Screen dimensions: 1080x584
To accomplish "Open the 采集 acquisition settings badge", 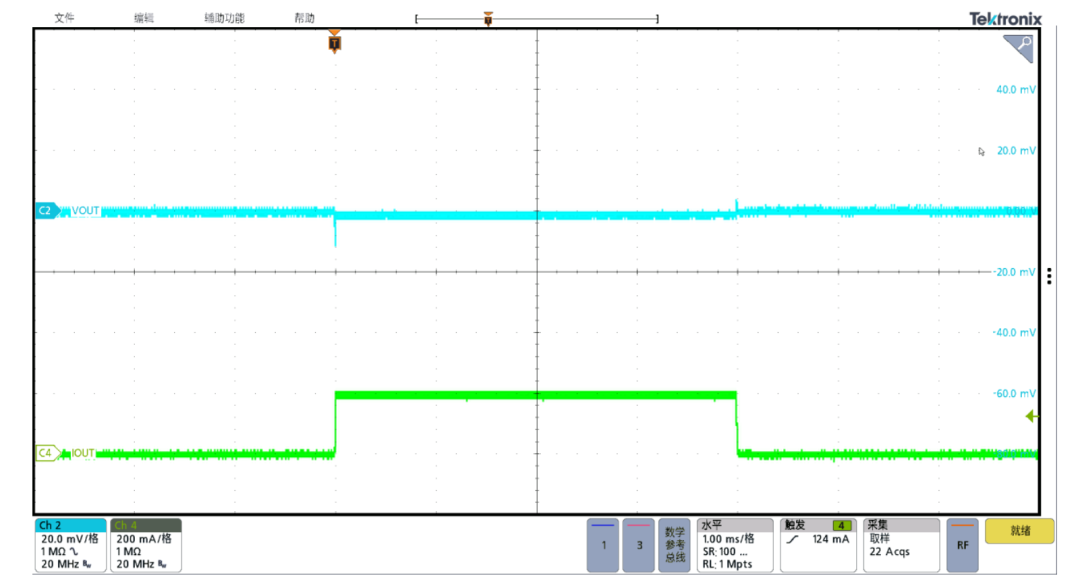I will point(900,545).
